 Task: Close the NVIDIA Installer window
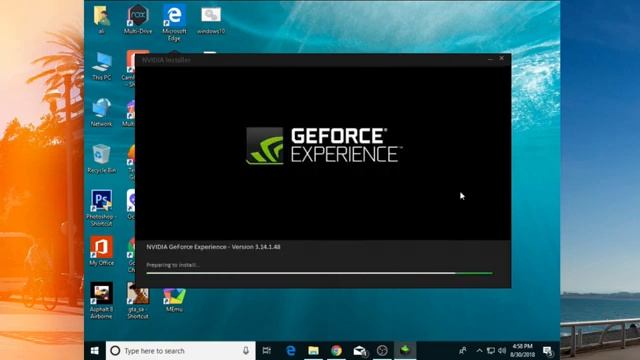(502, 59)
